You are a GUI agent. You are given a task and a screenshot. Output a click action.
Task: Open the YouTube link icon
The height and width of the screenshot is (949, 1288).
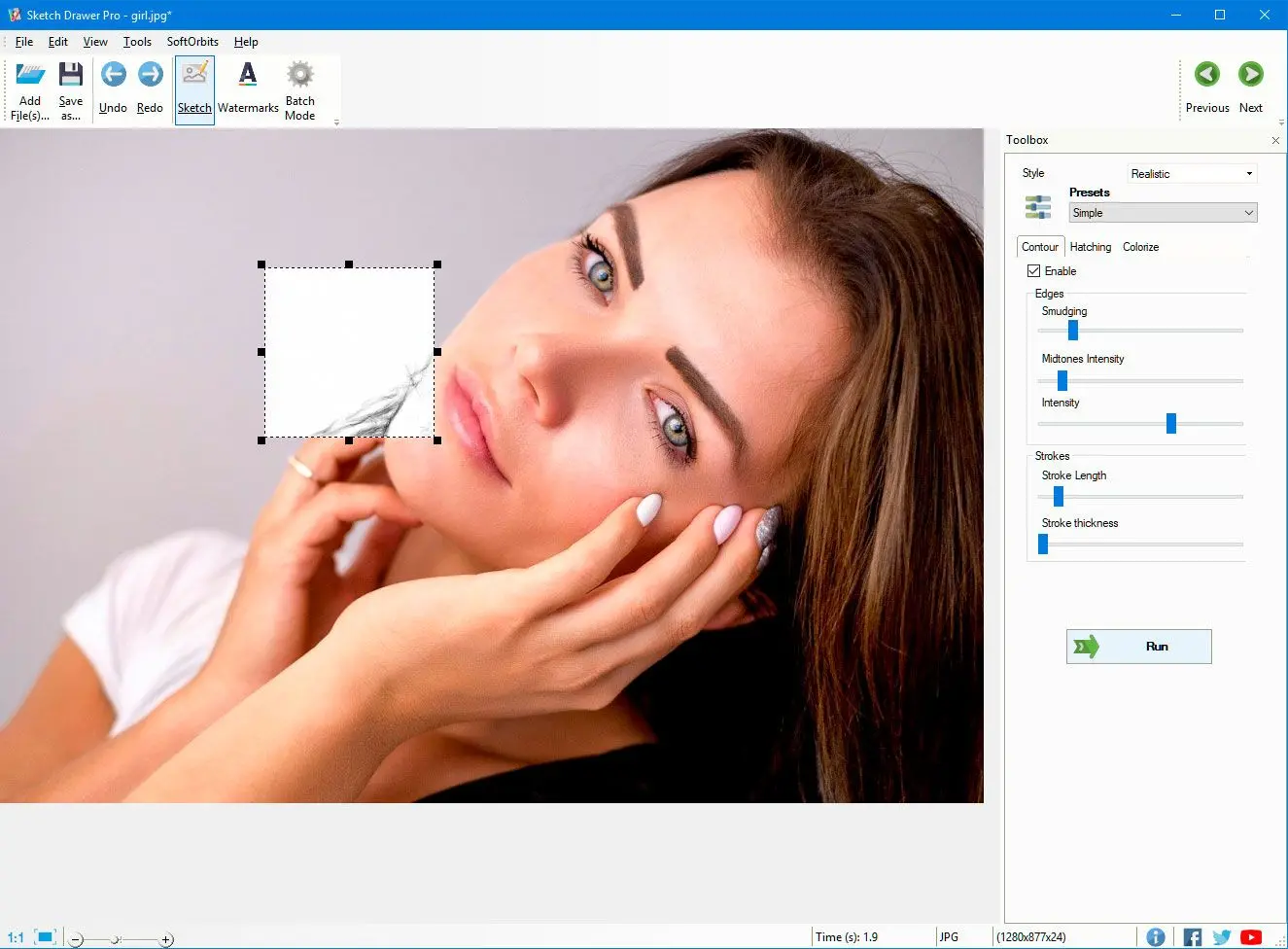(1251, 937)
